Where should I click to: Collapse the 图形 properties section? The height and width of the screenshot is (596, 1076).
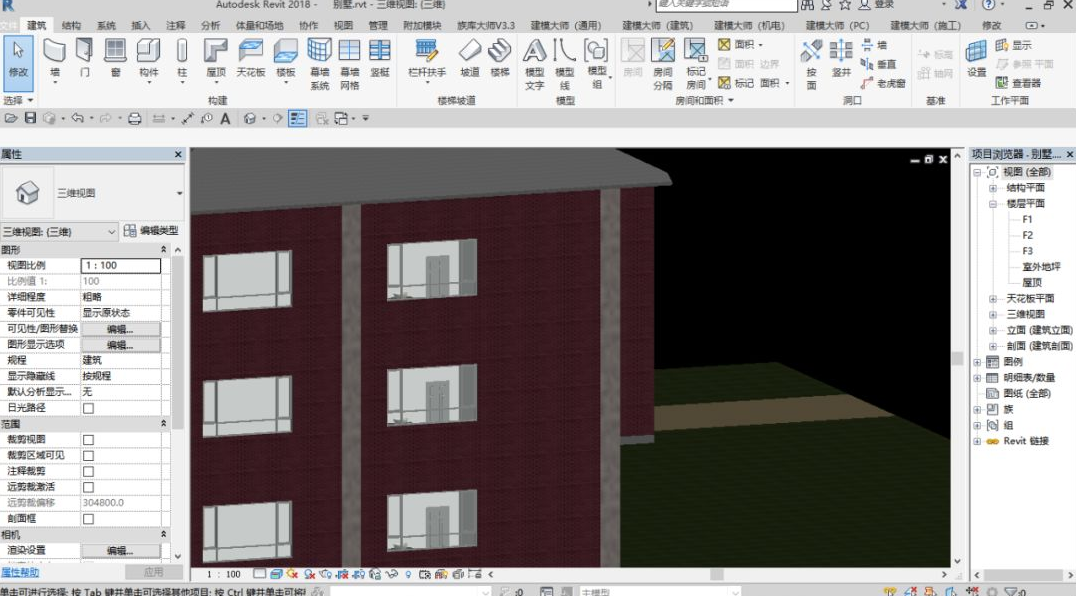click(163, 249)
